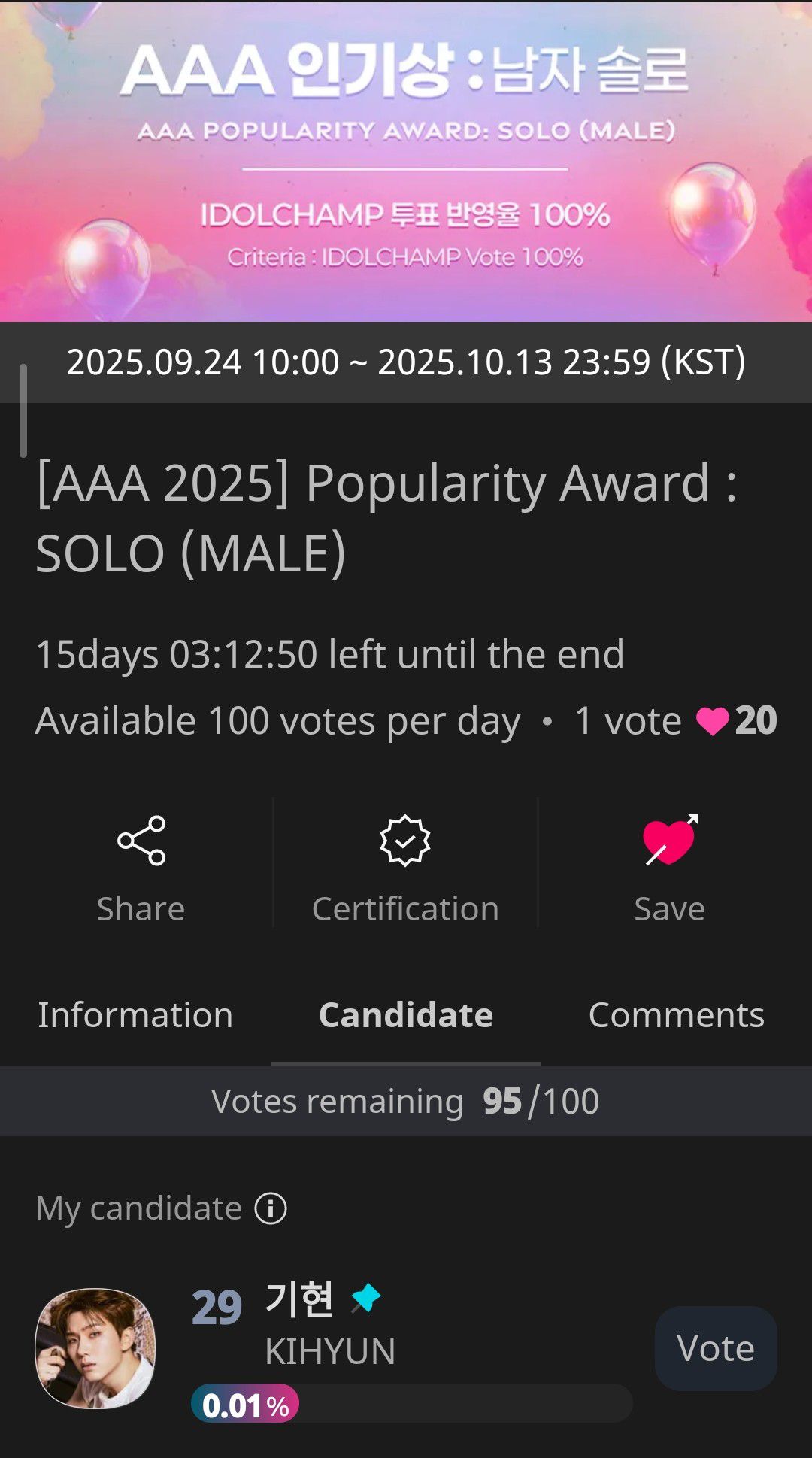Tap the AAA Popularity Award banner image
This screenshot has width=812, height=1458.
[x=406, y=161]
